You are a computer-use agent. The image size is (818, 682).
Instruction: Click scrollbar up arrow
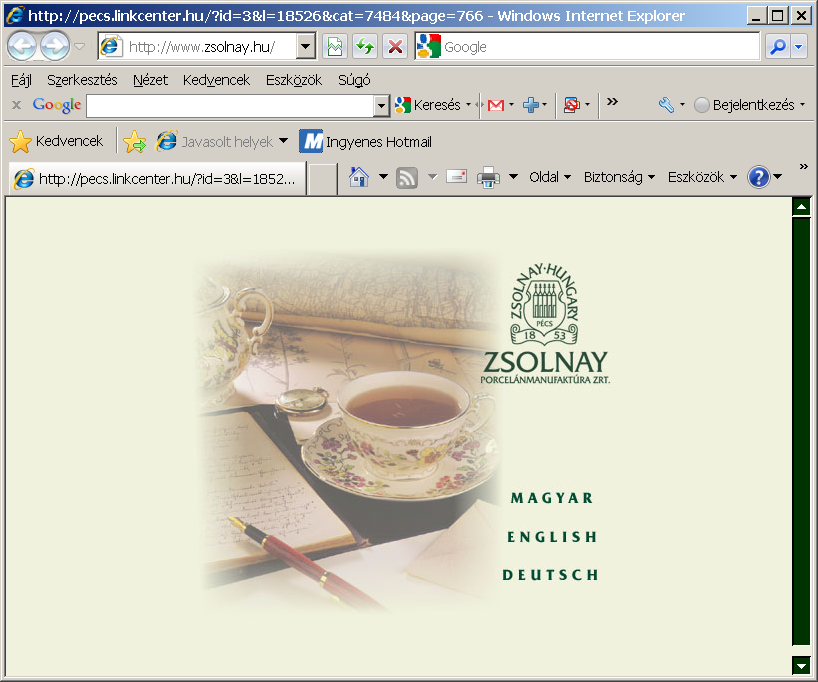[801, 207]
